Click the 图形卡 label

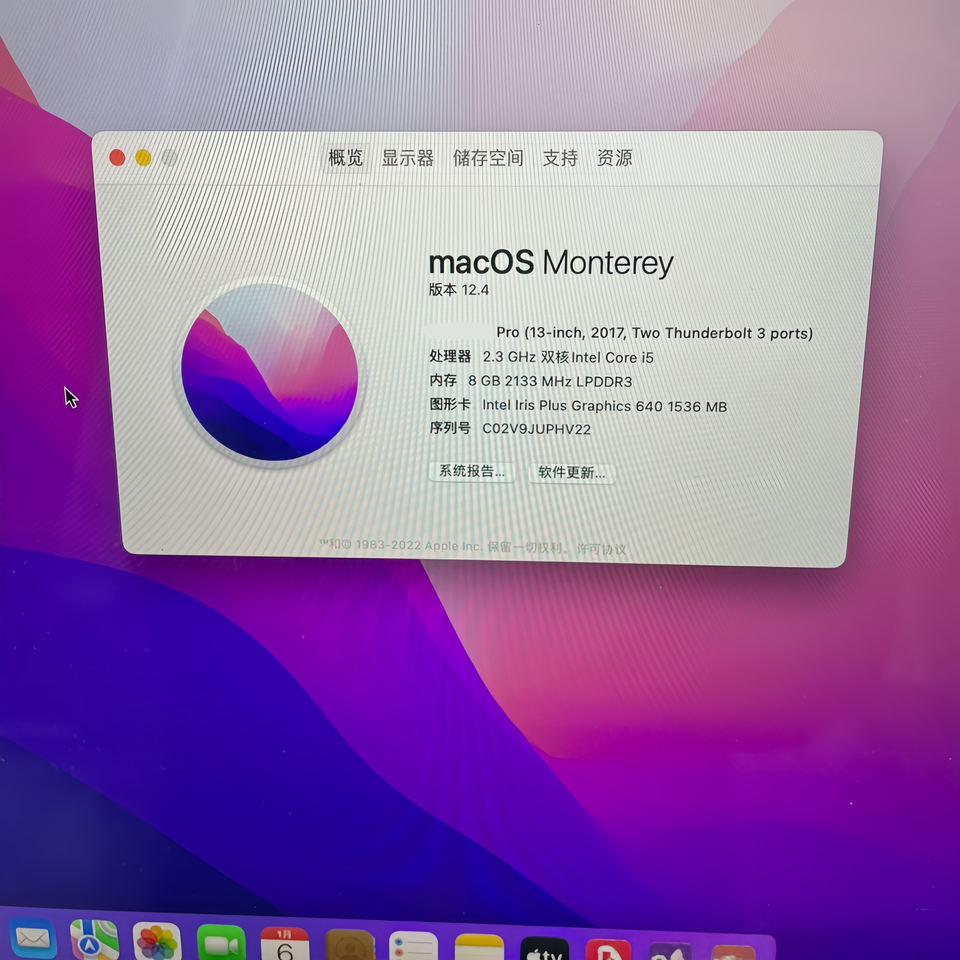tap(450, 404)
